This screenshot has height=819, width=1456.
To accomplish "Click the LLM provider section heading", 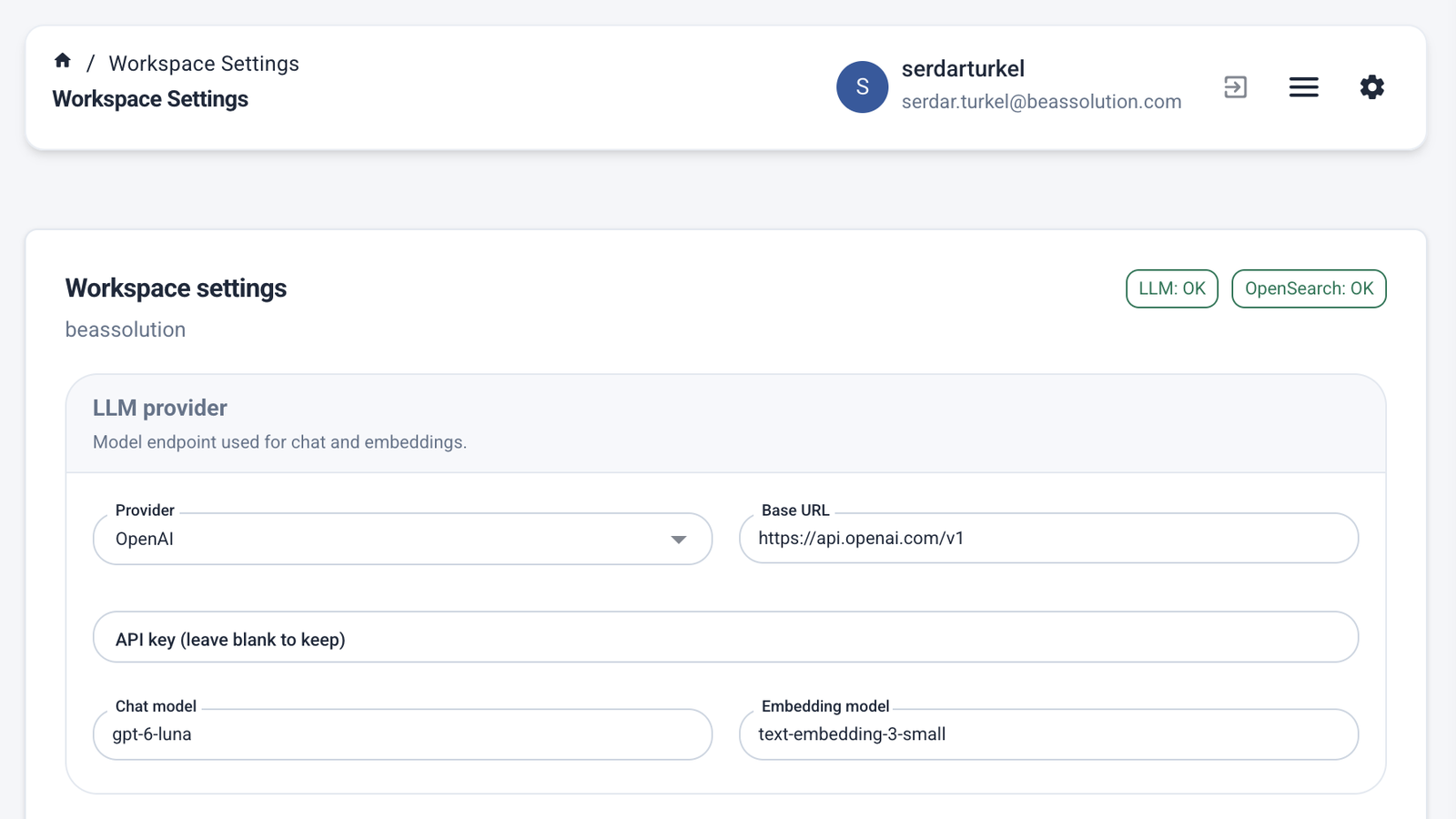I will [160, 408].
